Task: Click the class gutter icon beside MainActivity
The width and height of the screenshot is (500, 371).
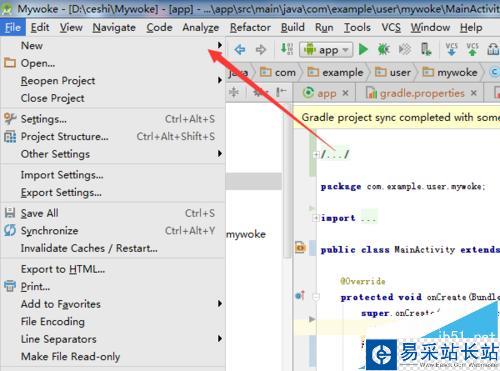Action: pyautogui.click(x=300, y=248)
